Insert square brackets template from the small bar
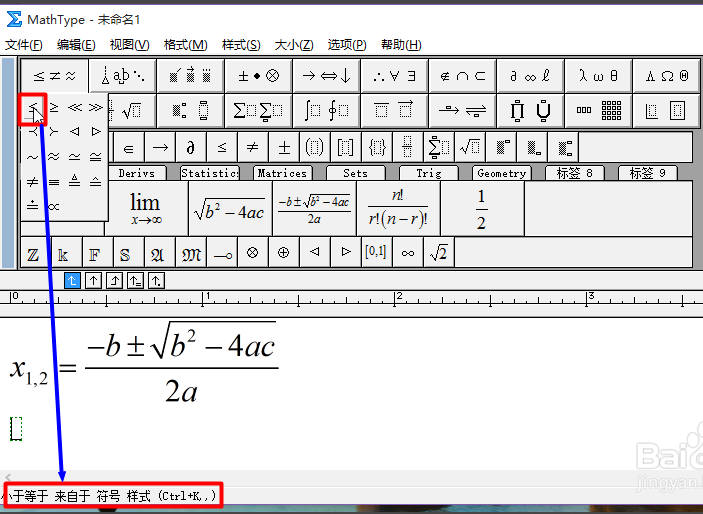 345,147
